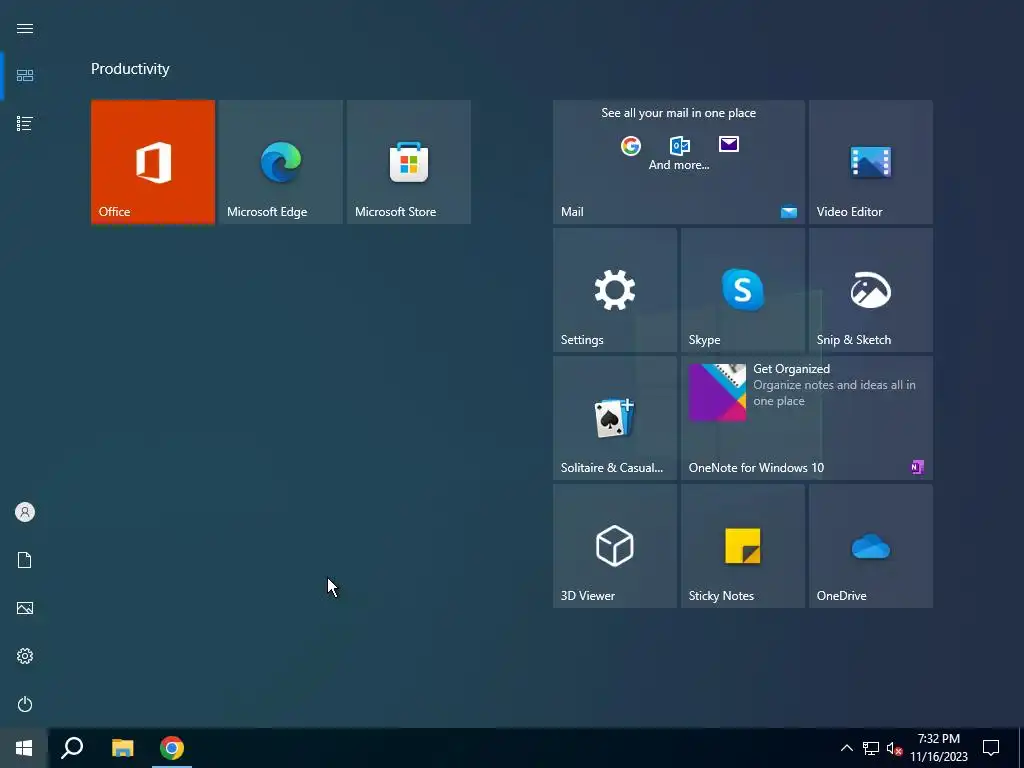Open Settings from the Start sidebar gear

(25, 656)
